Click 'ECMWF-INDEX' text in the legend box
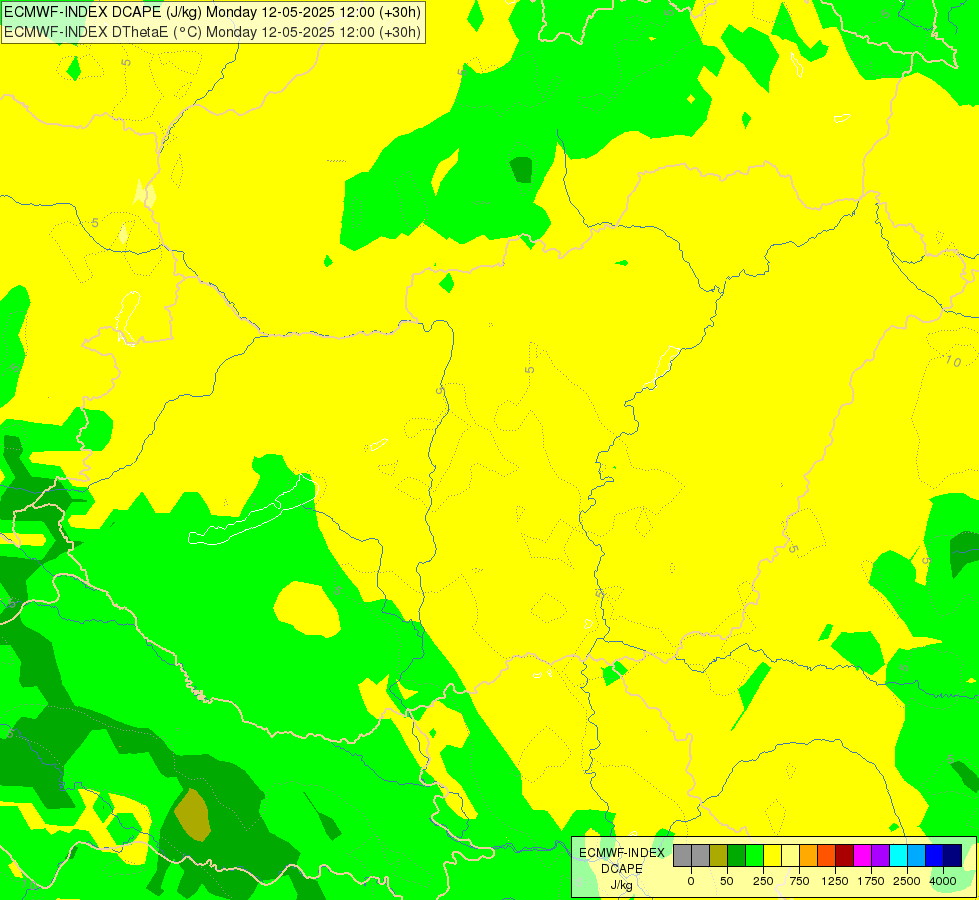The image size is (979, 900). [x=622, y=853]
